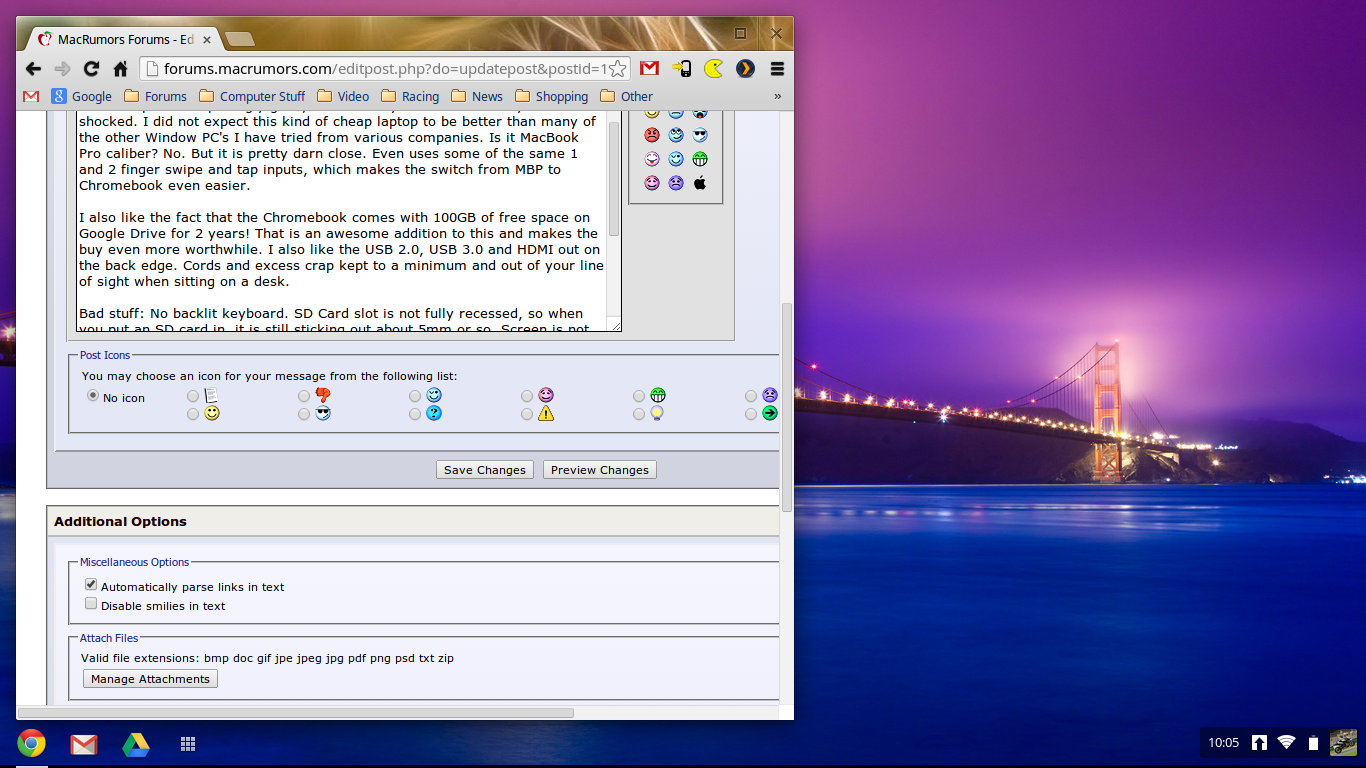Open the Google bookmark
Image resolution: width=1366 pixels, height=768 pixels.
[82, 96]
